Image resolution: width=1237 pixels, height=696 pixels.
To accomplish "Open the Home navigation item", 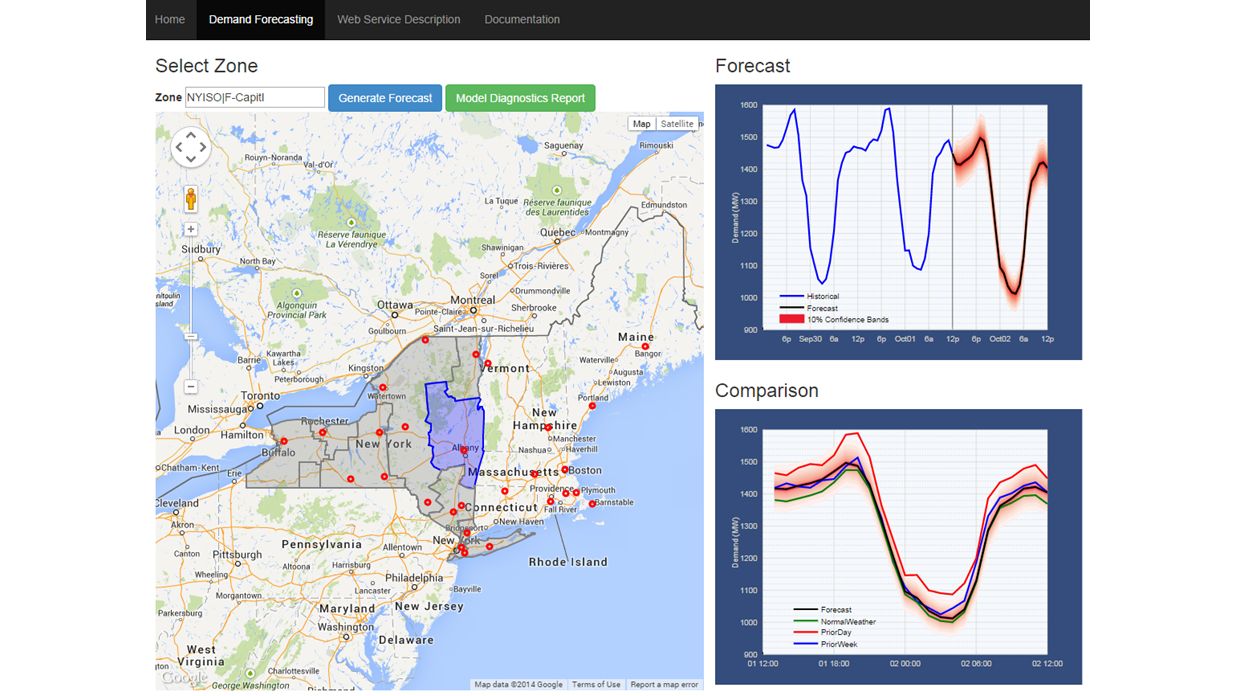I will (x=170, y=19).
